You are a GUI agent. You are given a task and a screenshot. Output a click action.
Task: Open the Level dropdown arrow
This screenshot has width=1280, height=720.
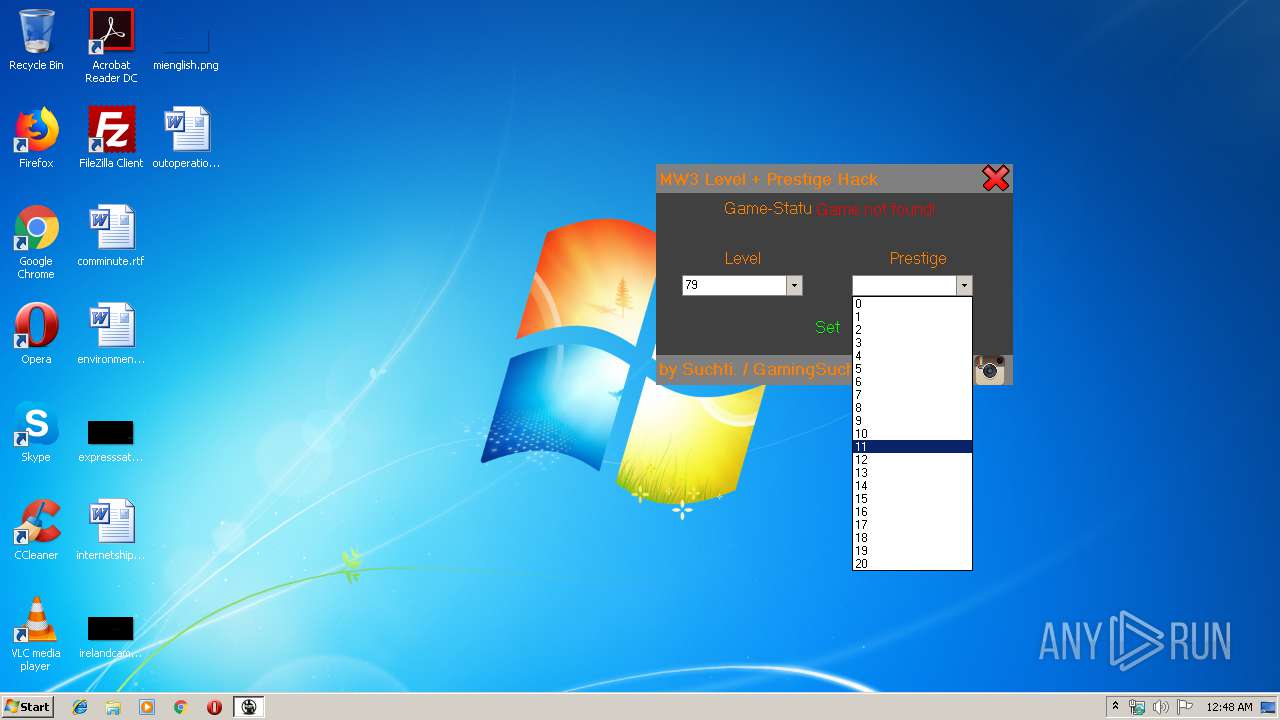[794, 286]
